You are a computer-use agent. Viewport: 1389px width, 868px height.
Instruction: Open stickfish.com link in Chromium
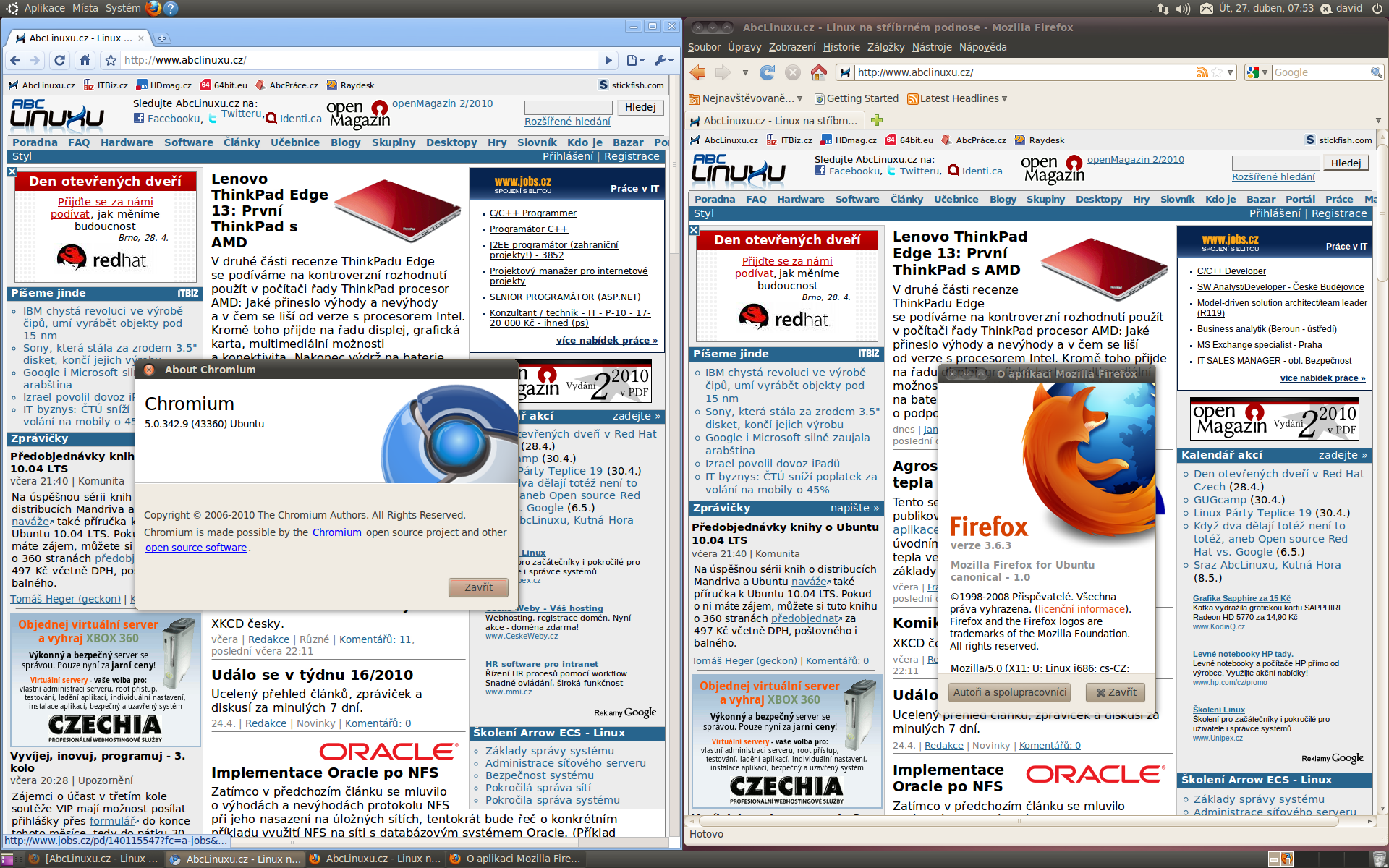(631, 85)
